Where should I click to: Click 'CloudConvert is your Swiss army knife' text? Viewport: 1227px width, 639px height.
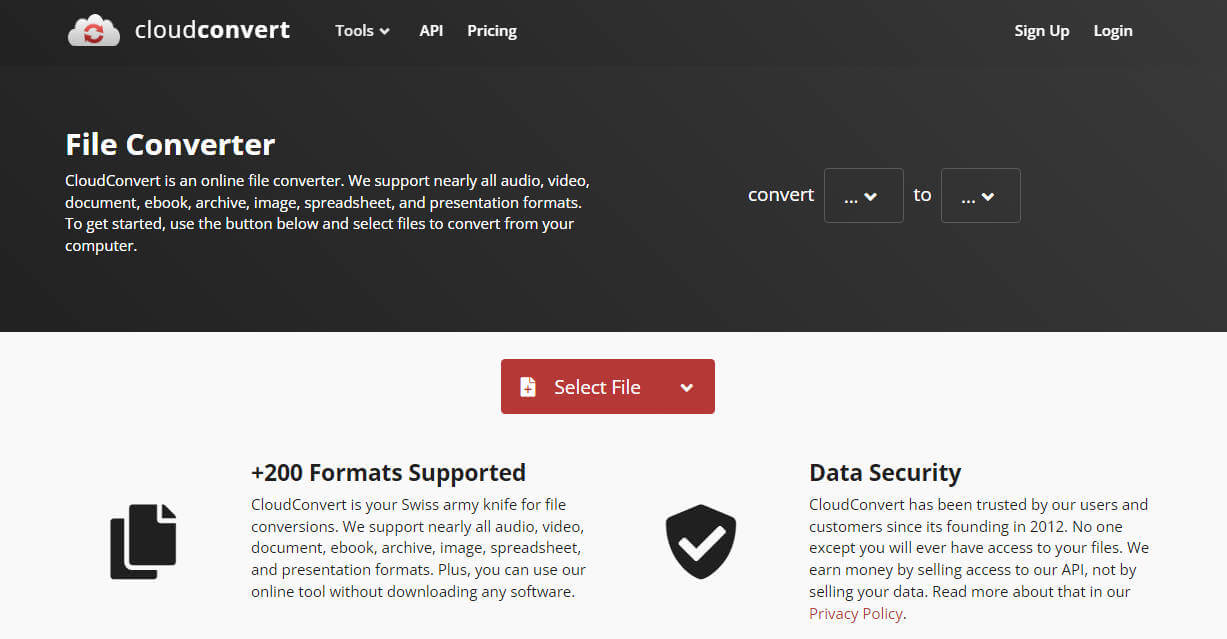(x=408, y=504)
